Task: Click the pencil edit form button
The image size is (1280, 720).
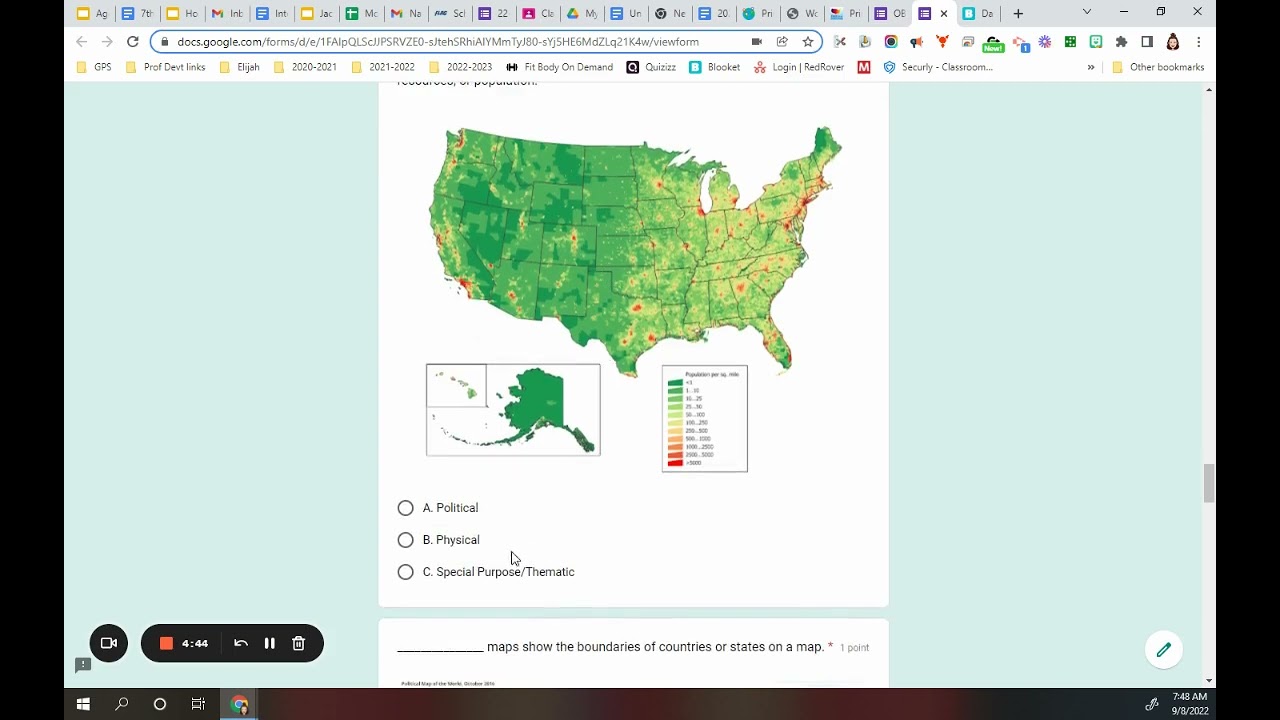Action: coord(1164,650)
